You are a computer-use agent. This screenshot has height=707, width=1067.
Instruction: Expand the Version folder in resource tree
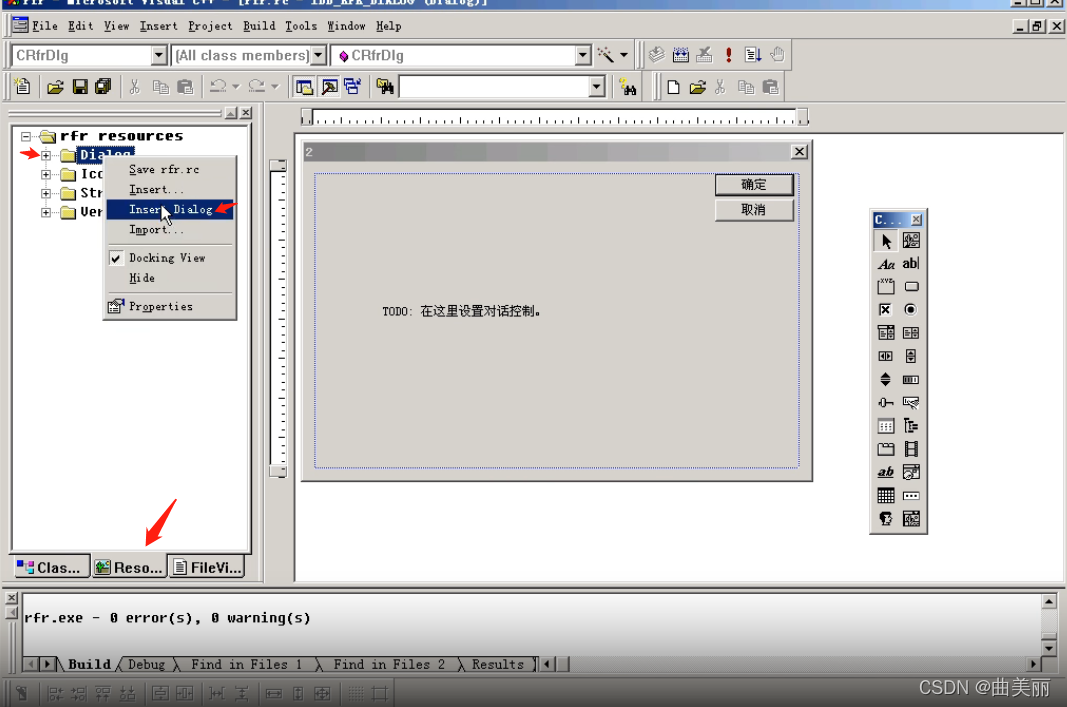click(46, 212)
